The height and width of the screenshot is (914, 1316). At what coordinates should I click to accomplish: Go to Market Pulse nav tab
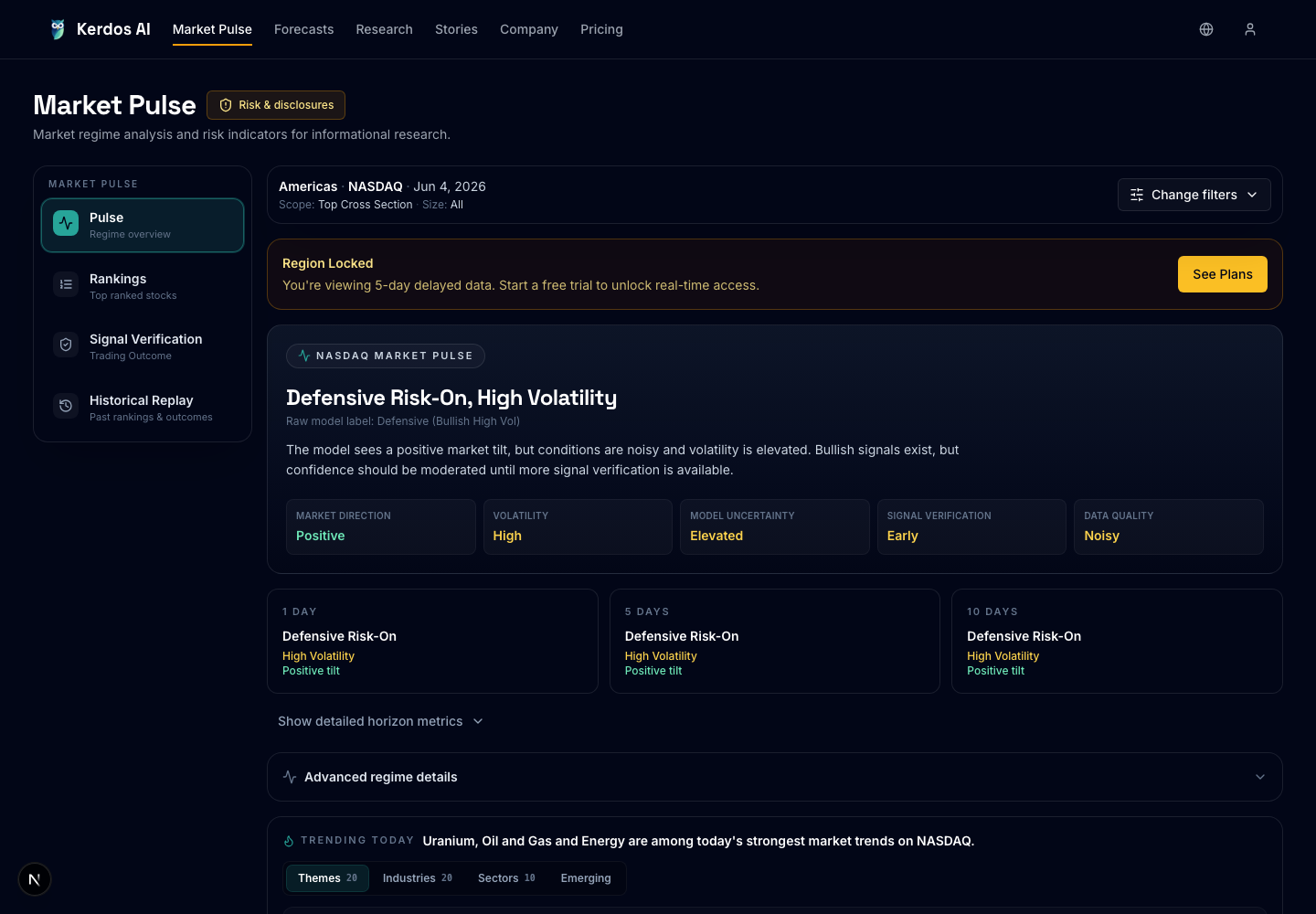(212, 29)
